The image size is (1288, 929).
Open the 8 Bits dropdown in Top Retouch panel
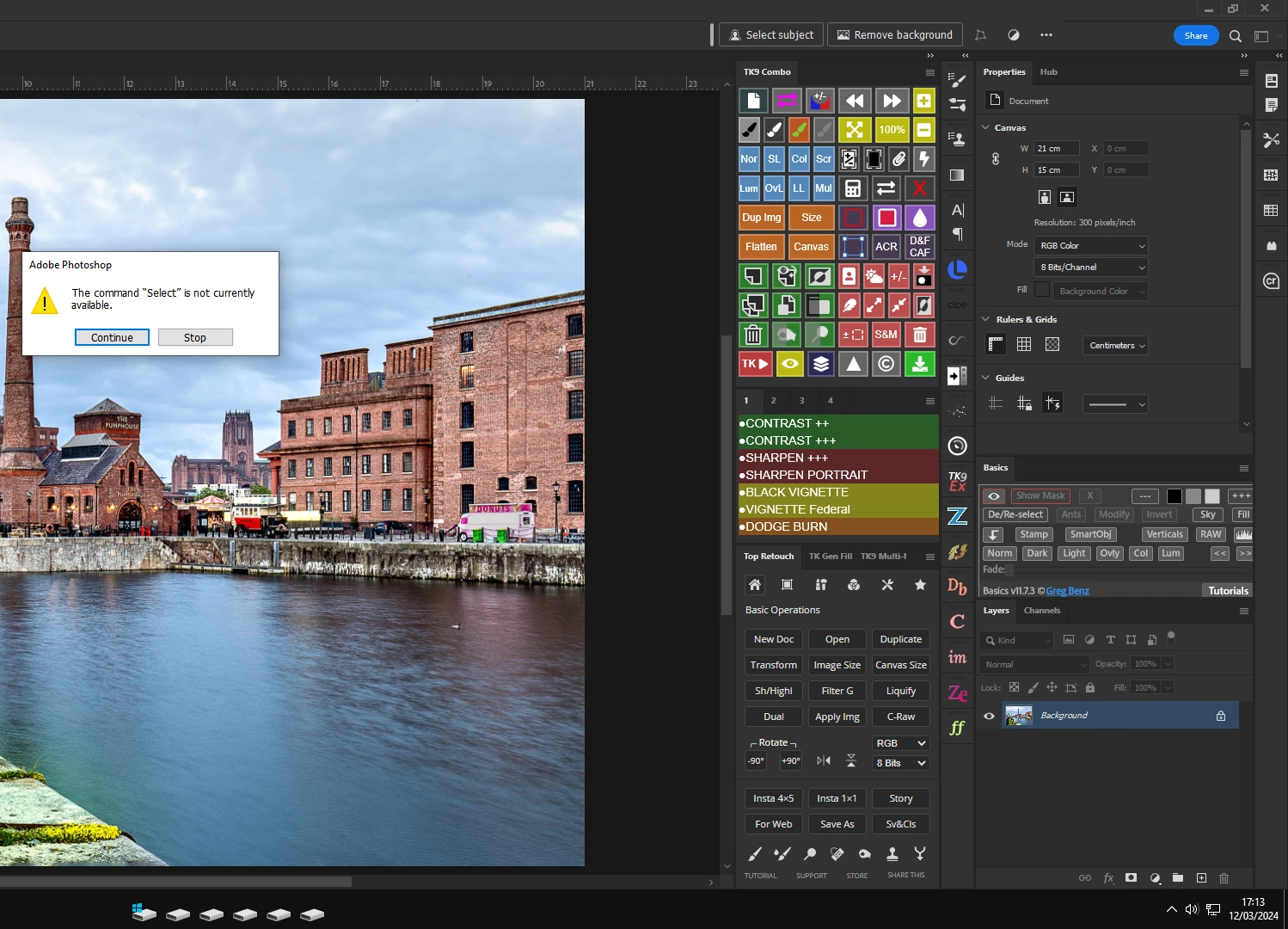(x=900, y=763)
